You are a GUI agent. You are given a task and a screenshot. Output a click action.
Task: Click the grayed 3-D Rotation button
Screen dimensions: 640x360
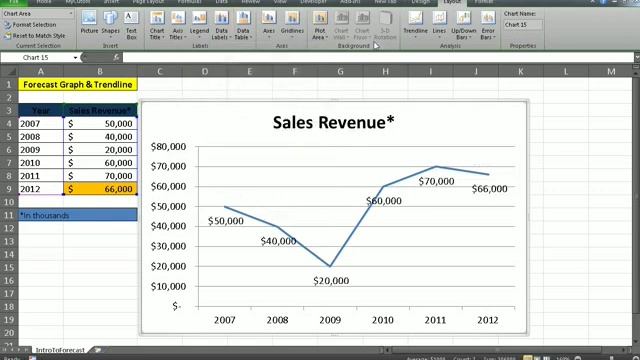(385, 25)
